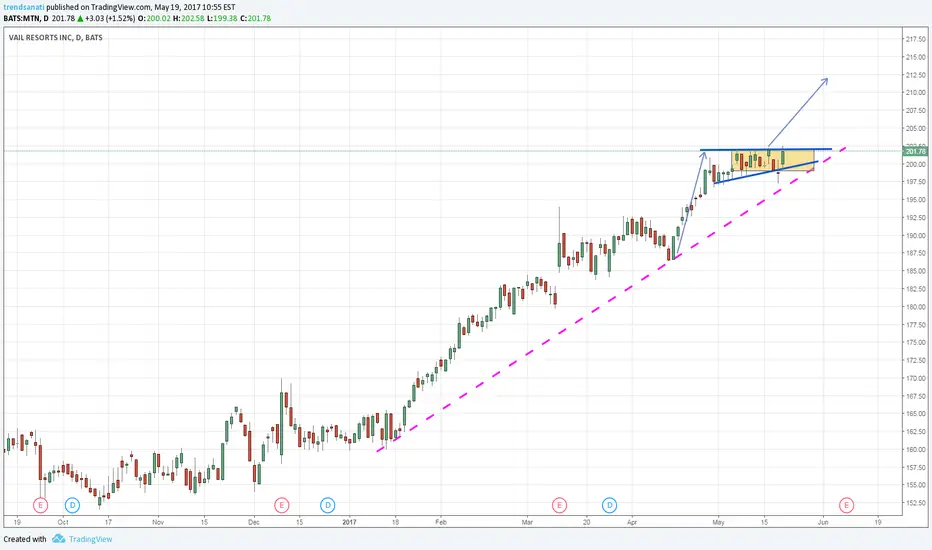Click the Jun date axis label

coord(823,523)
